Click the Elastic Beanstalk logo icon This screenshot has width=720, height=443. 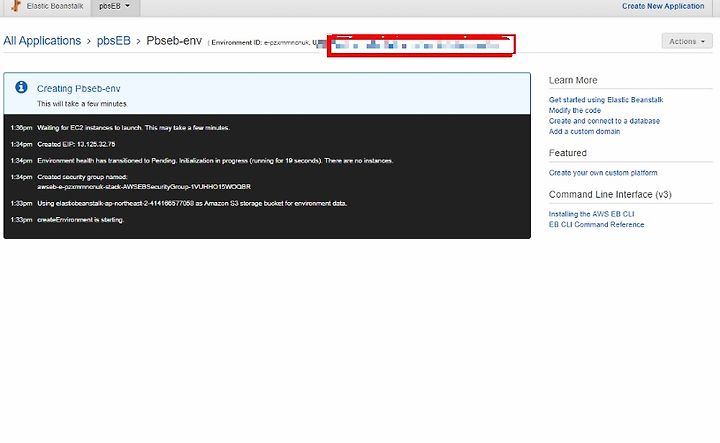[16, 6]
